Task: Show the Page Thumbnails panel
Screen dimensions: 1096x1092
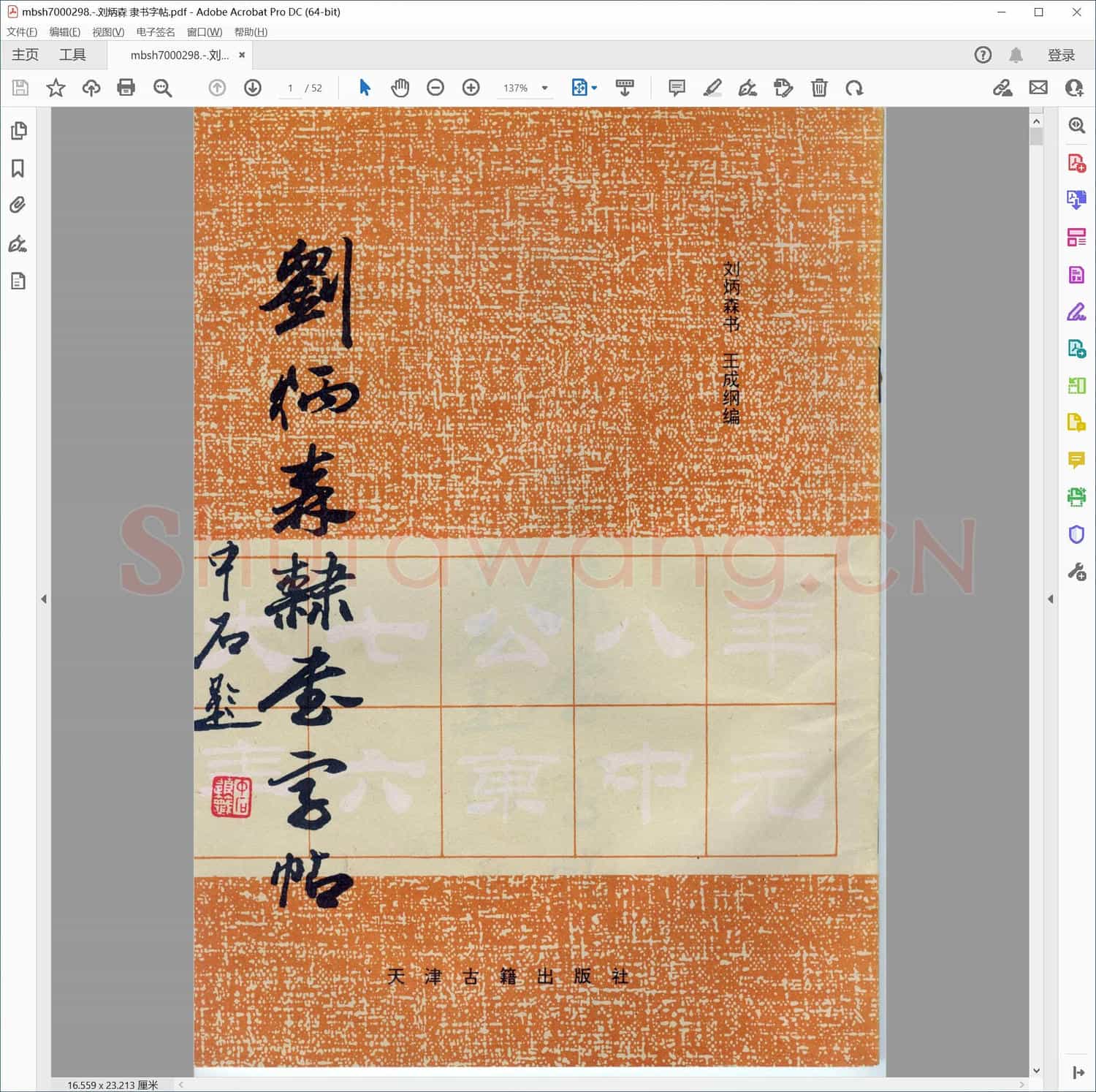Action: 19,130
